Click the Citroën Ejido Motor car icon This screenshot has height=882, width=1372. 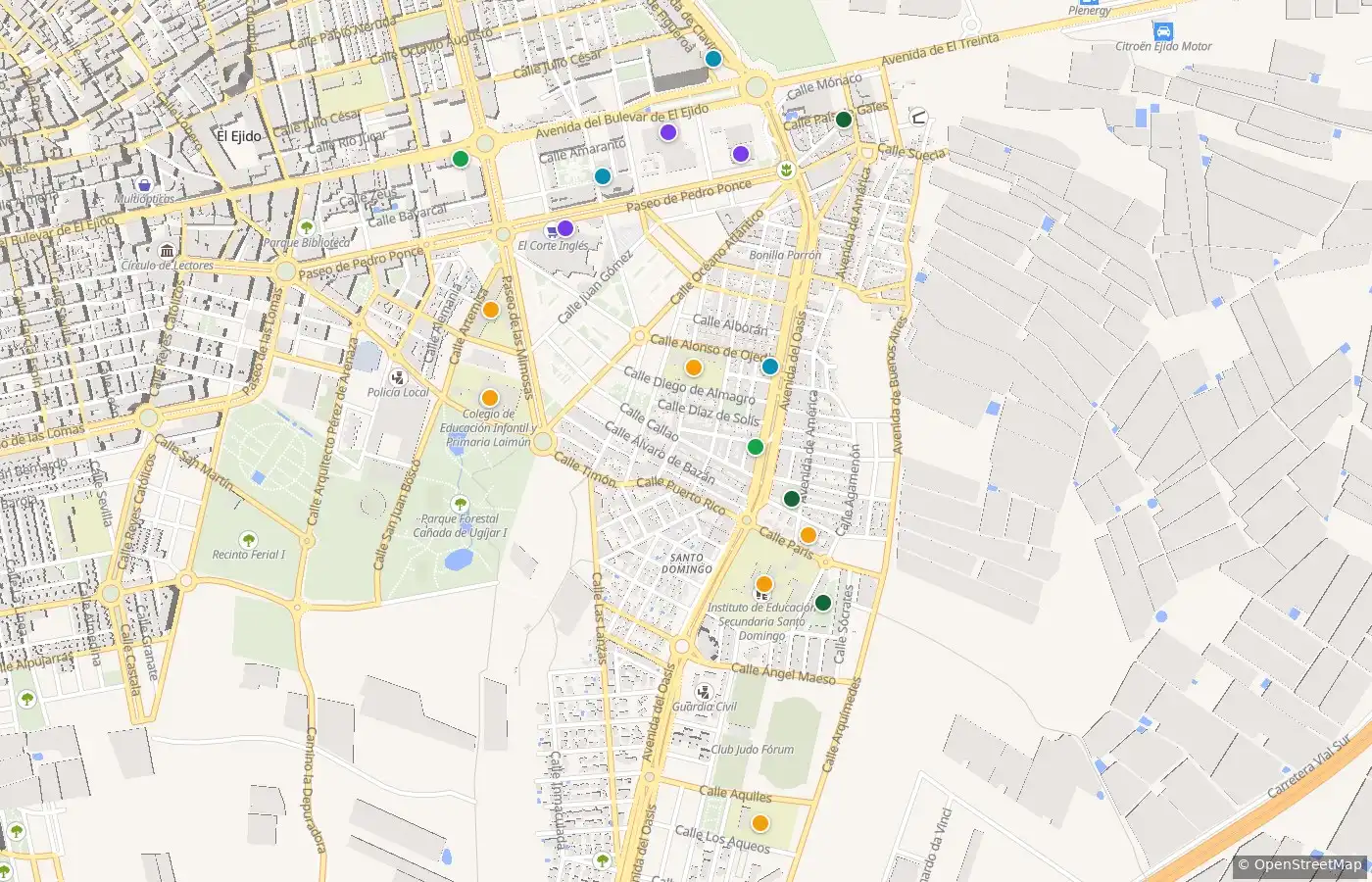[1163, 30]
